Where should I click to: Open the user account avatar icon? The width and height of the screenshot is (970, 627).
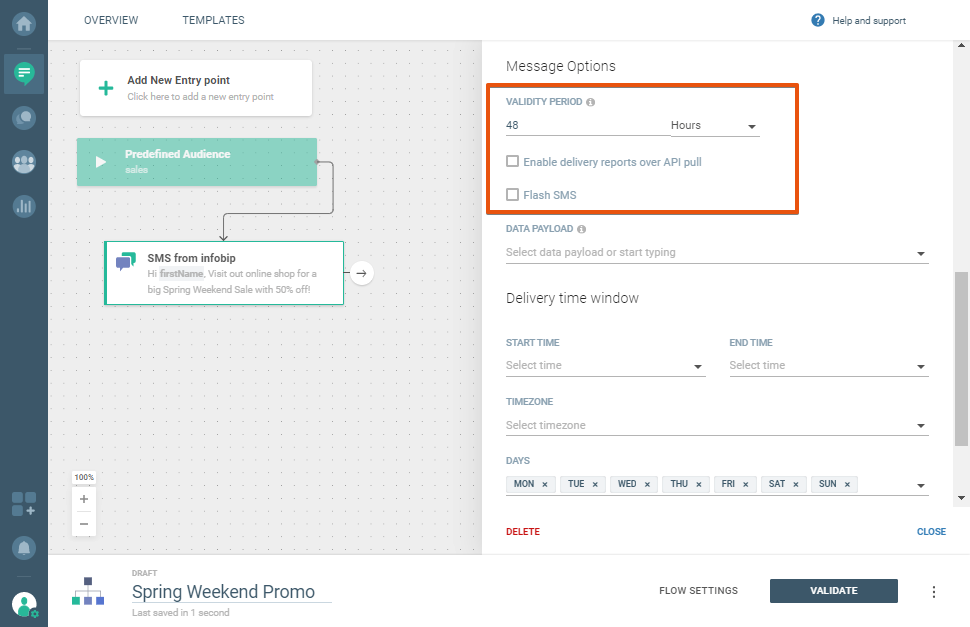(x=24, y=604)
